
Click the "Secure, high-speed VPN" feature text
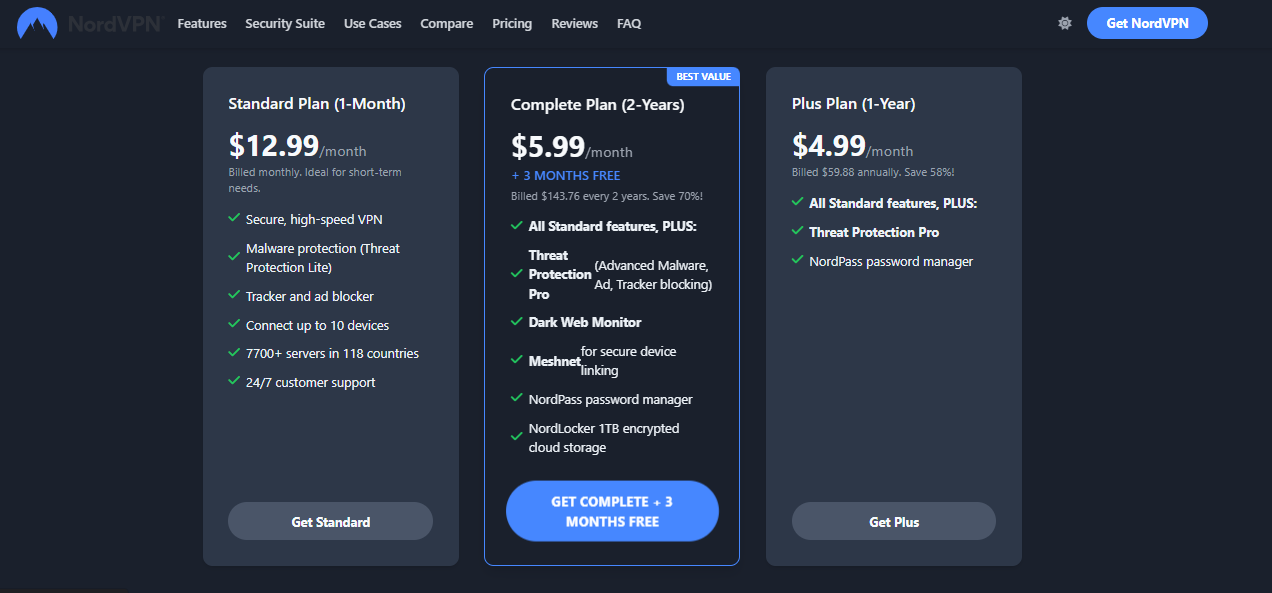pyautogui.click(x=314, y=219)
